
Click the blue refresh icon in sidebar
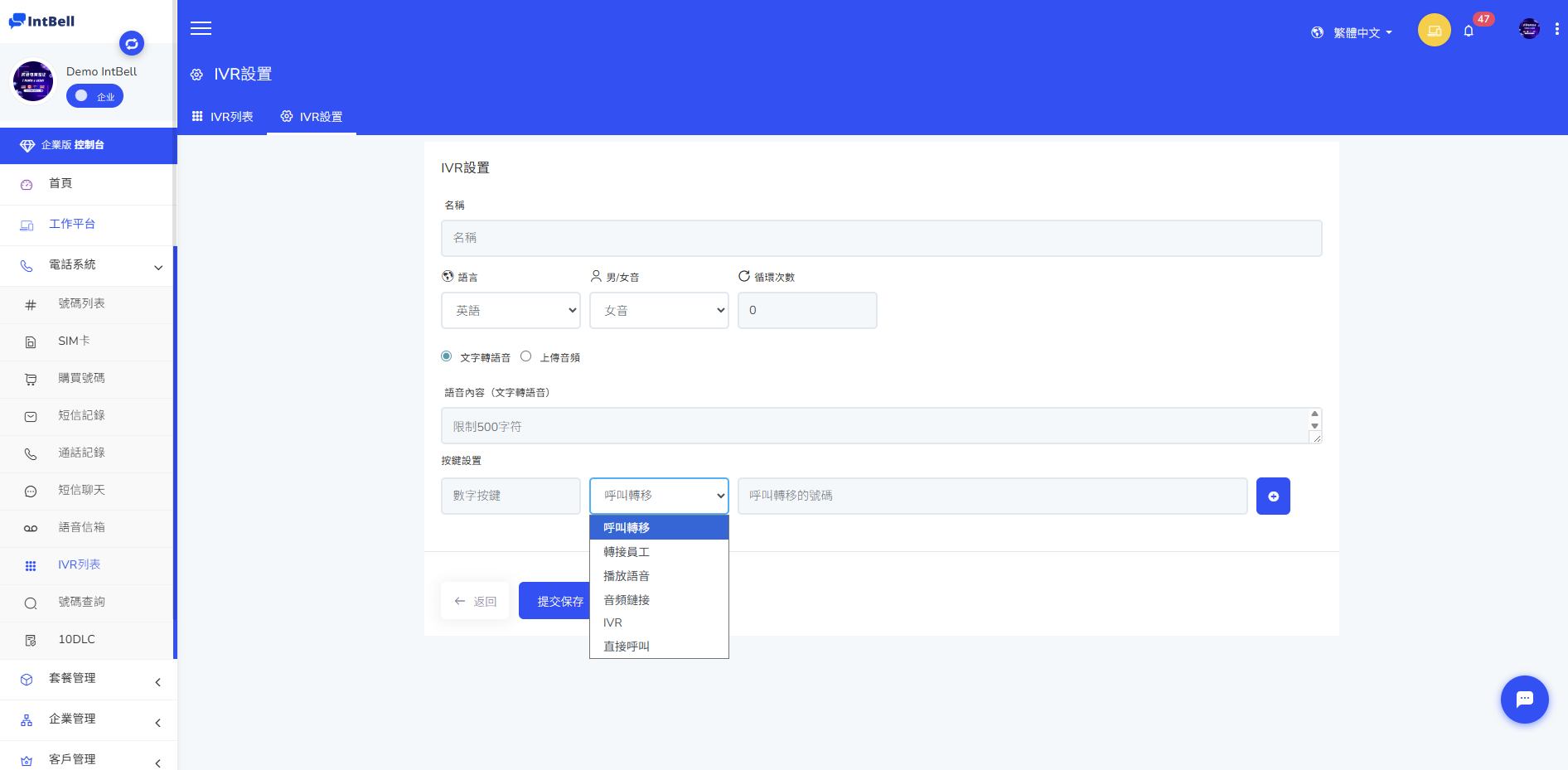pyautogui.click(x=132, y=43)
